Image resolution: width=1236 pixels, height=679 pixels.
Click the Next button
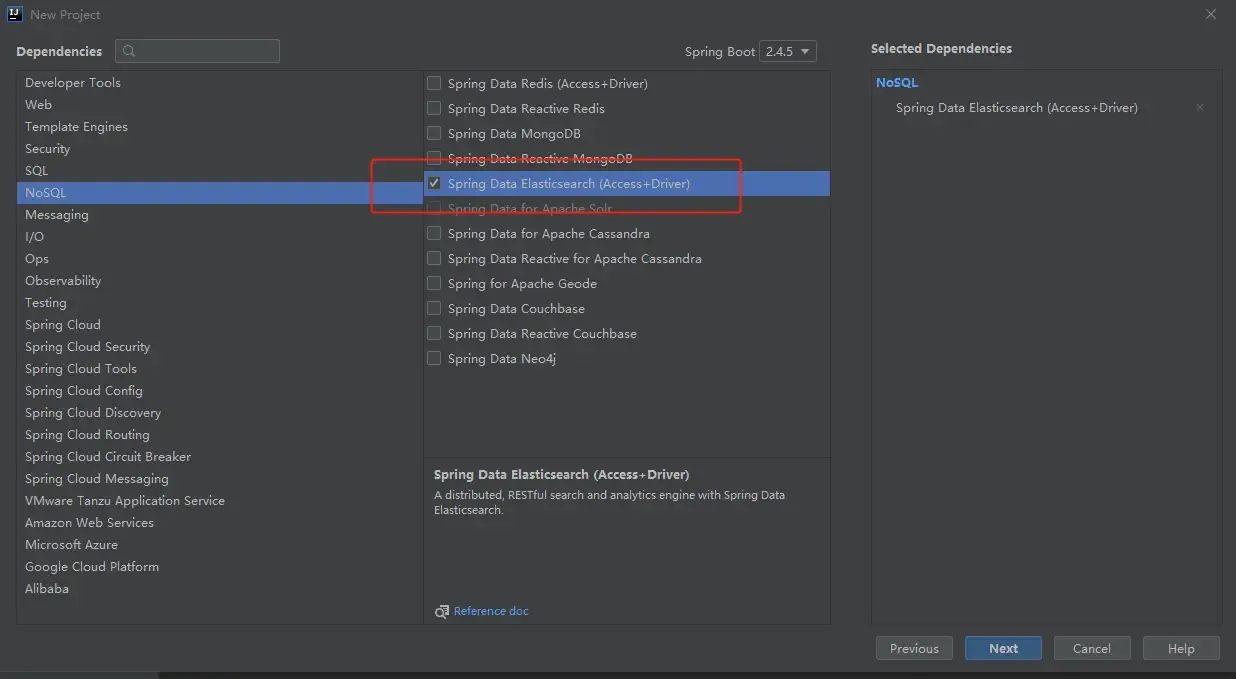[1003, 648]
